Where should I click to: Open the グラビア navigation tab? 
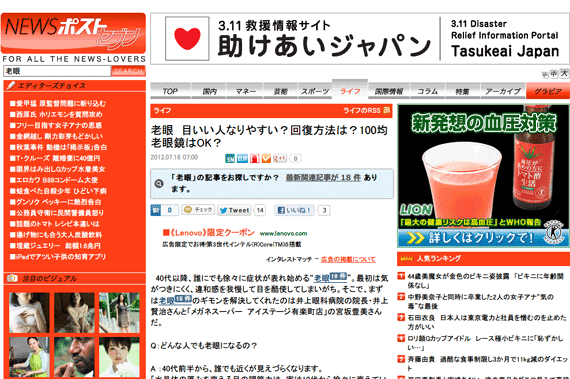(x=548, y=91)
